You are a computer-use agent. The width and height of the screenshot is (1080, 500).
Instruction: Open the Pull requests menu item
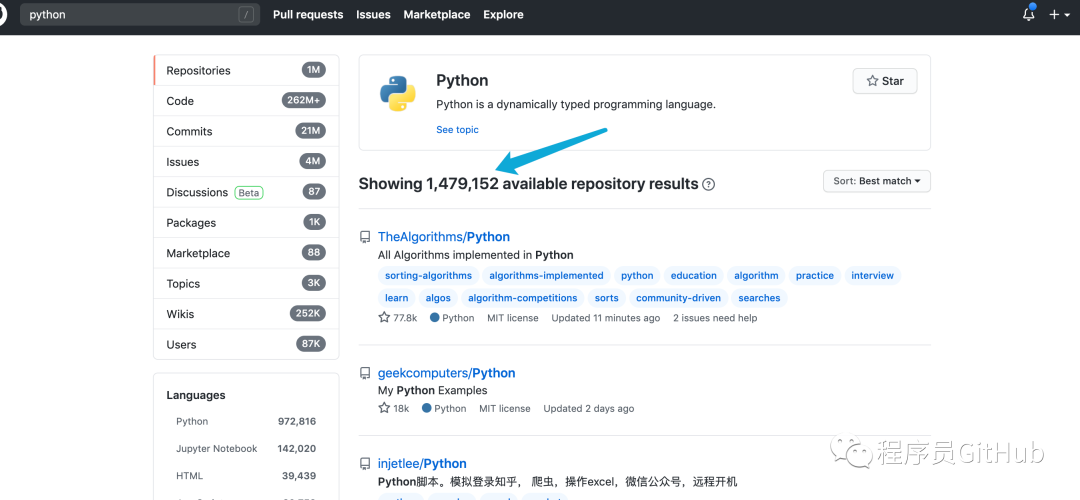307,15
